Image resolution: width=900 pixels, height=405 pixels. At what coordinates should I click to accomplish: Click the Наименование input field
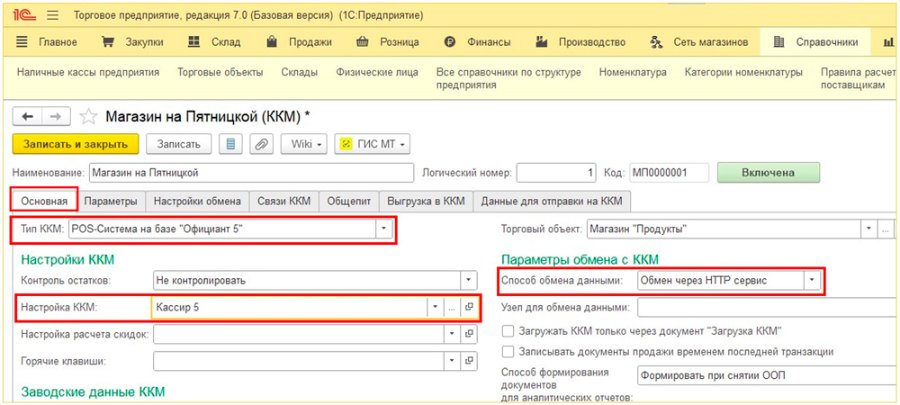tap(251, 173)
